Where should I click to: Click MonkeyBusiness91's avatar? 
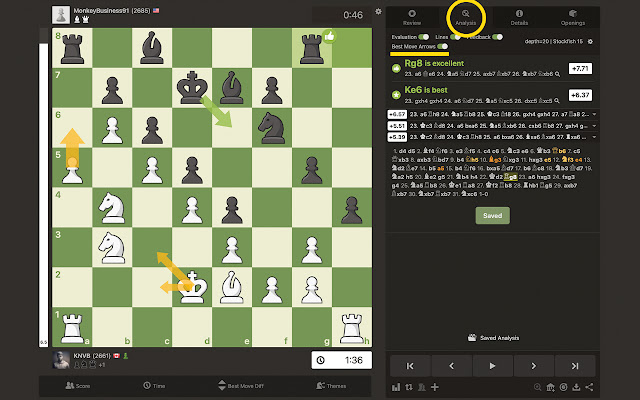[61, 15]
